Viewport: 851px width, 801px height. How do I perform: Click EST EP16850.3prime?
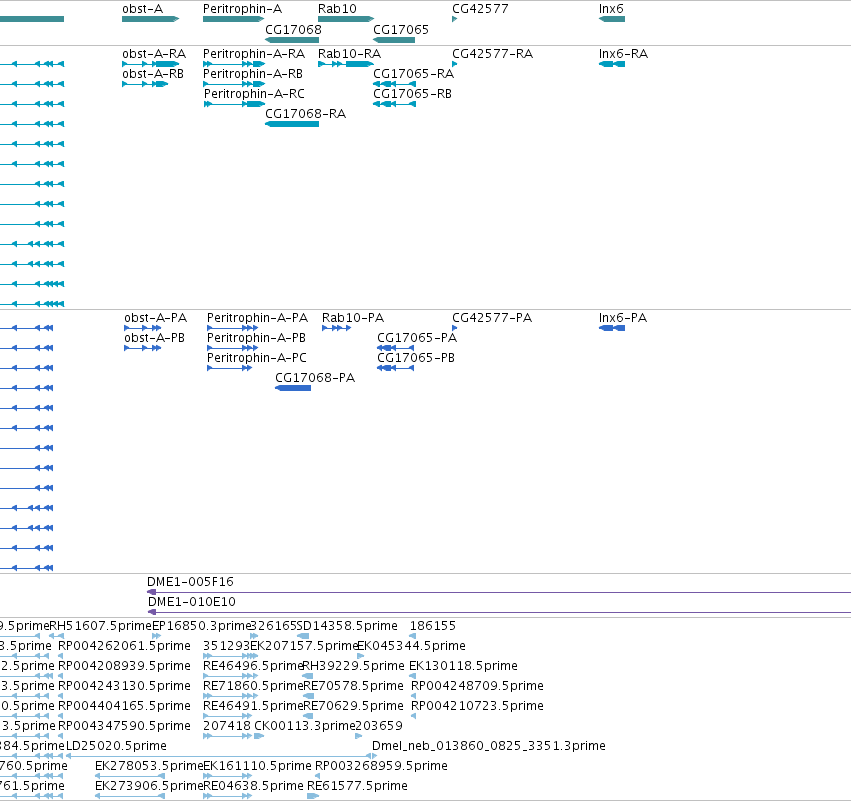pyautogui.click(x=202, y=626)
